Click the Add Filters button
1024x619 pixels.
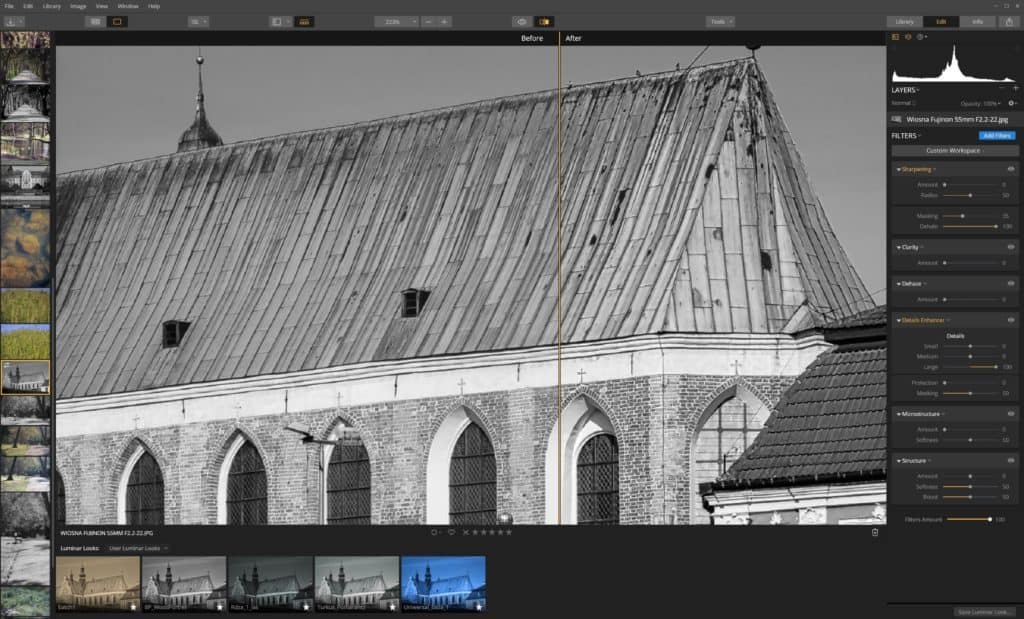point(996,135)
